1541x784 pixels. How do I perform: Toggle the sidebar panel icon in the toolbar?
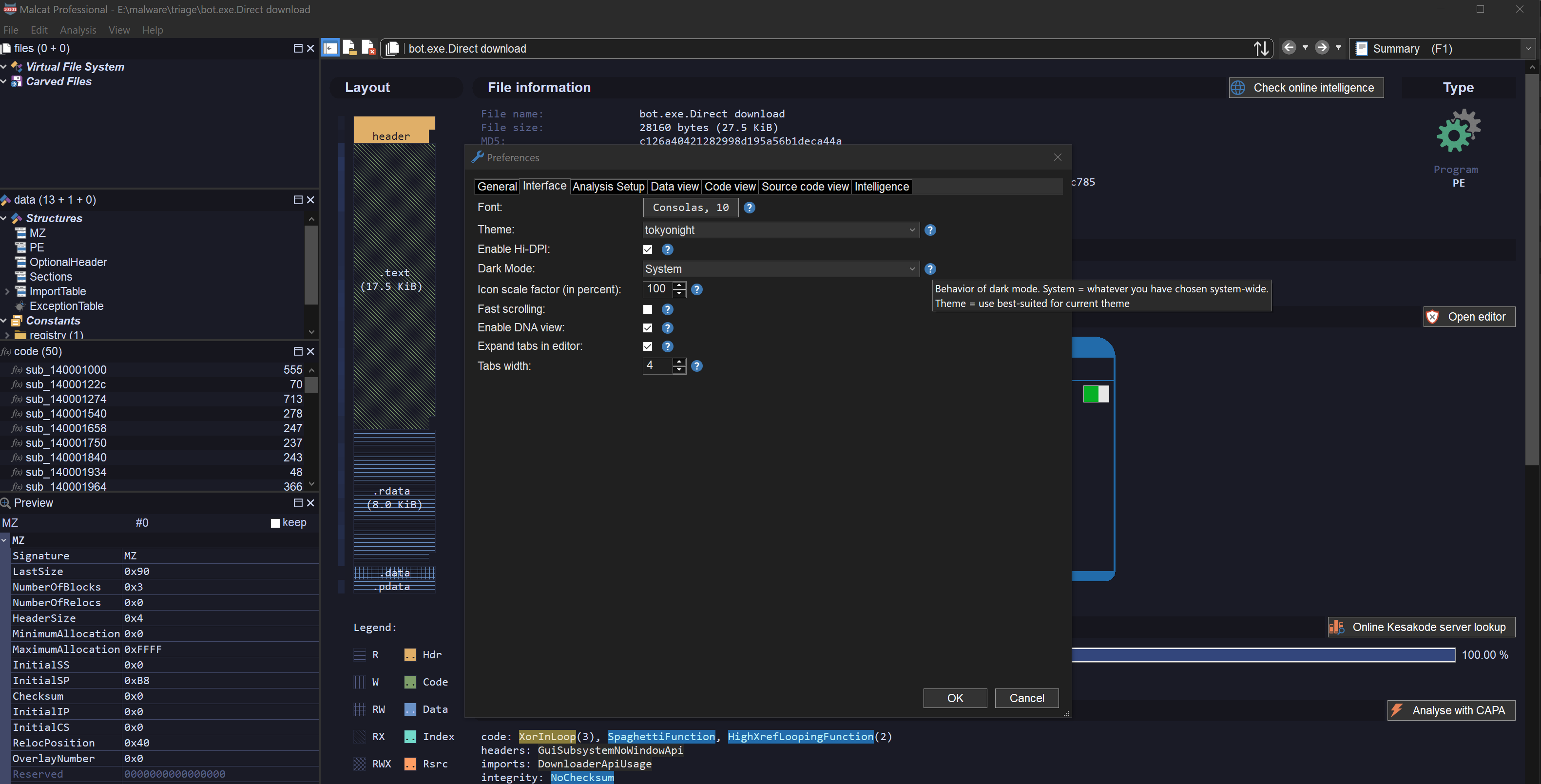click(x=331, y=48)
